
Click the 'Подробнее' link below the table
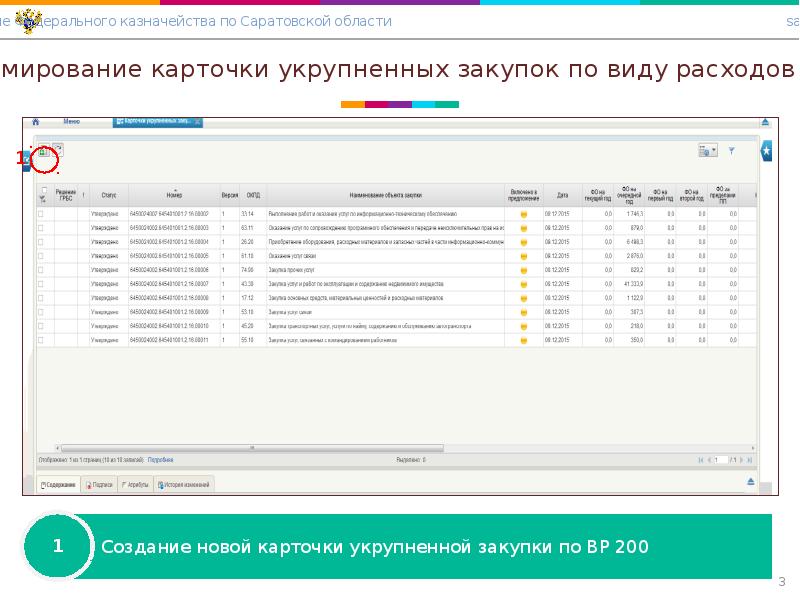pyautogui.click(x=160, y=460)
